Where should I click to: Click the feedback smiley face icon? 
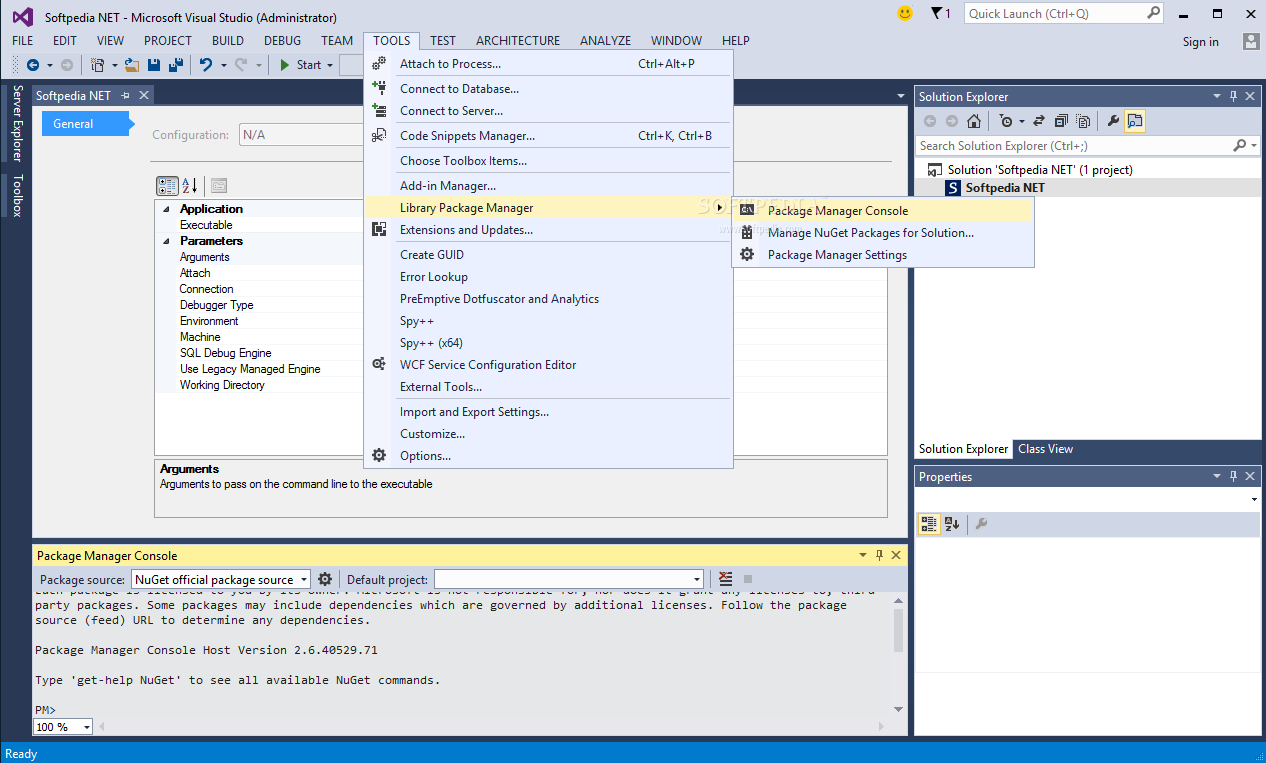point(905,13)
